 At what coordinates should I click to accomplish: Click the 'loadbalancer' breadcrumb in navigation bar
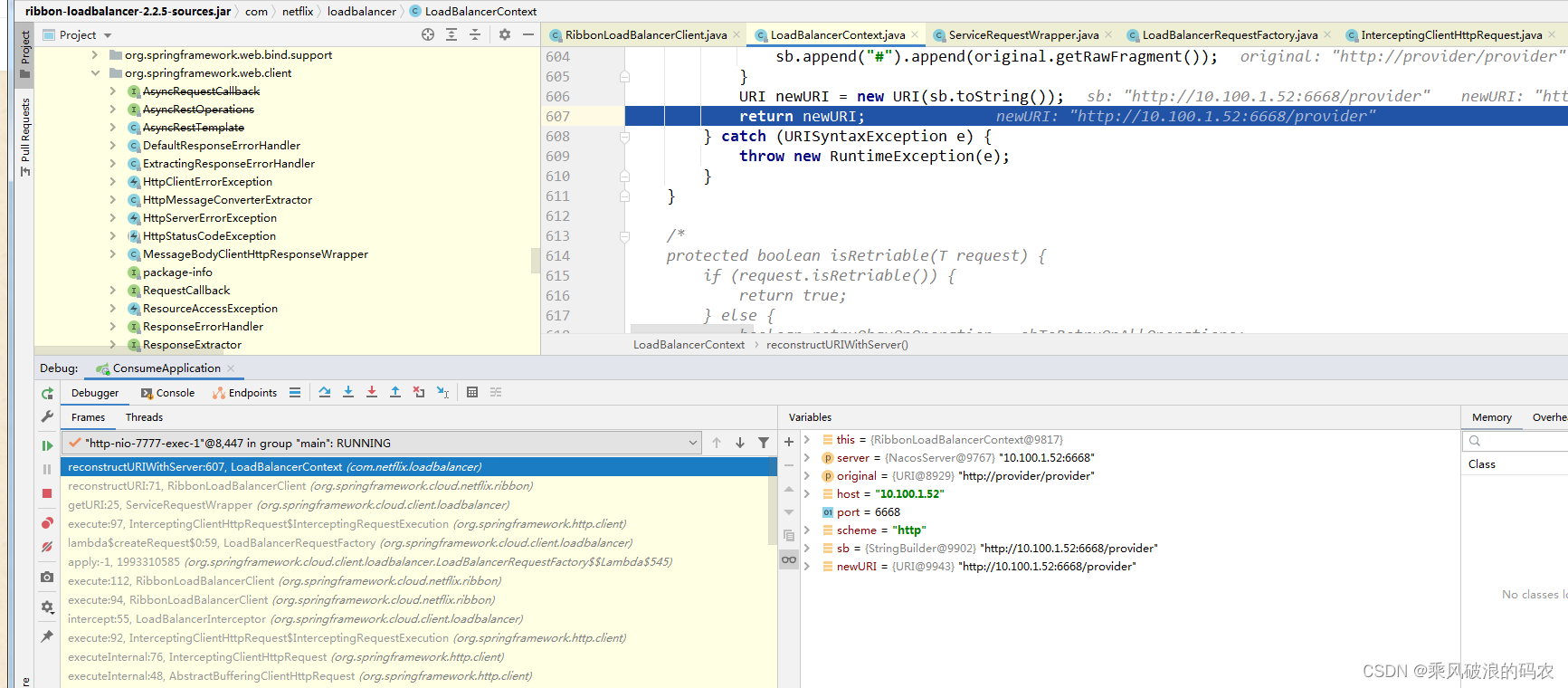[361, 12]
